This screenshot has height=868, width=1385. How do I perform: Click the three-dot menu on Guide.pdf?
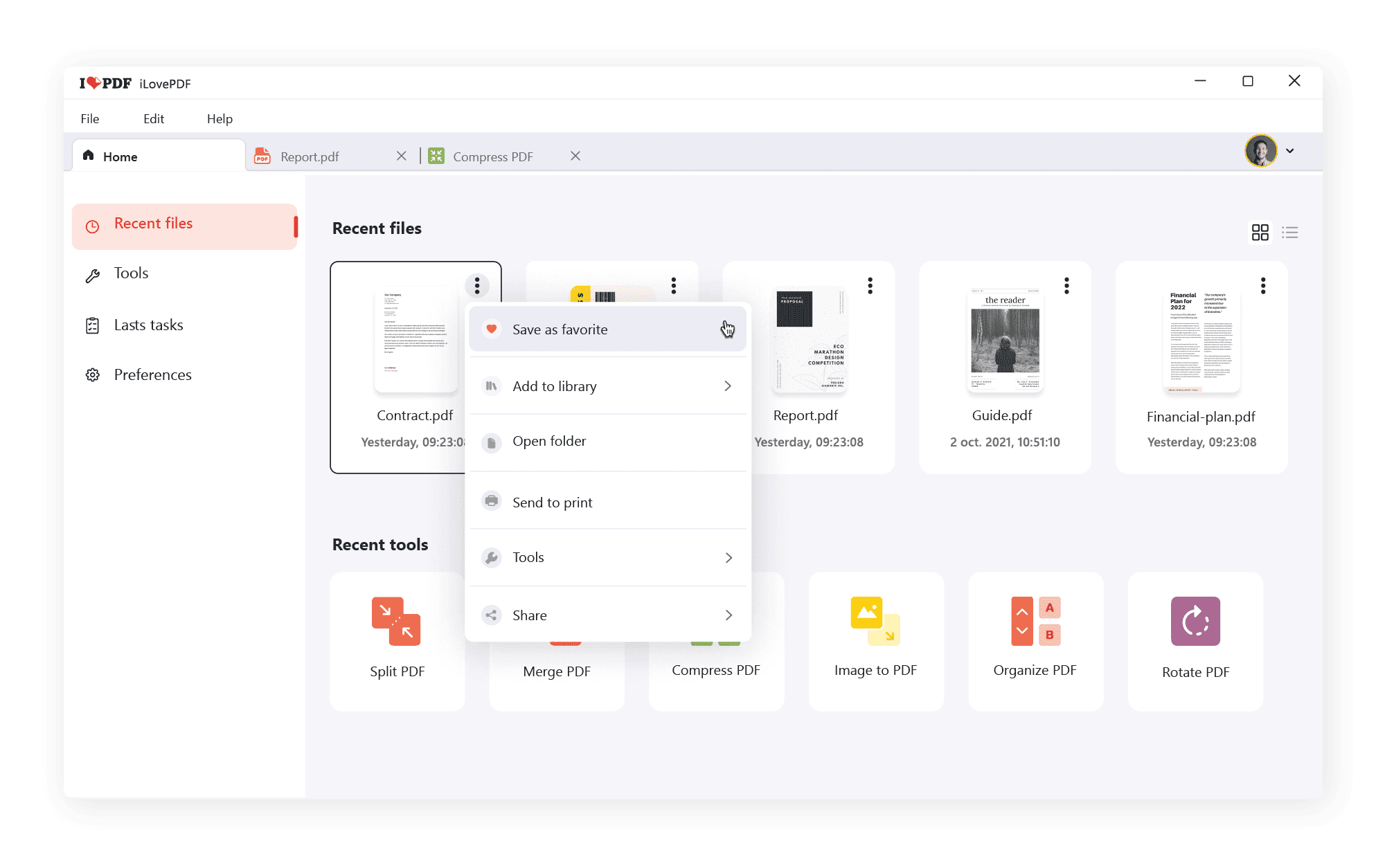point(1066,286)
